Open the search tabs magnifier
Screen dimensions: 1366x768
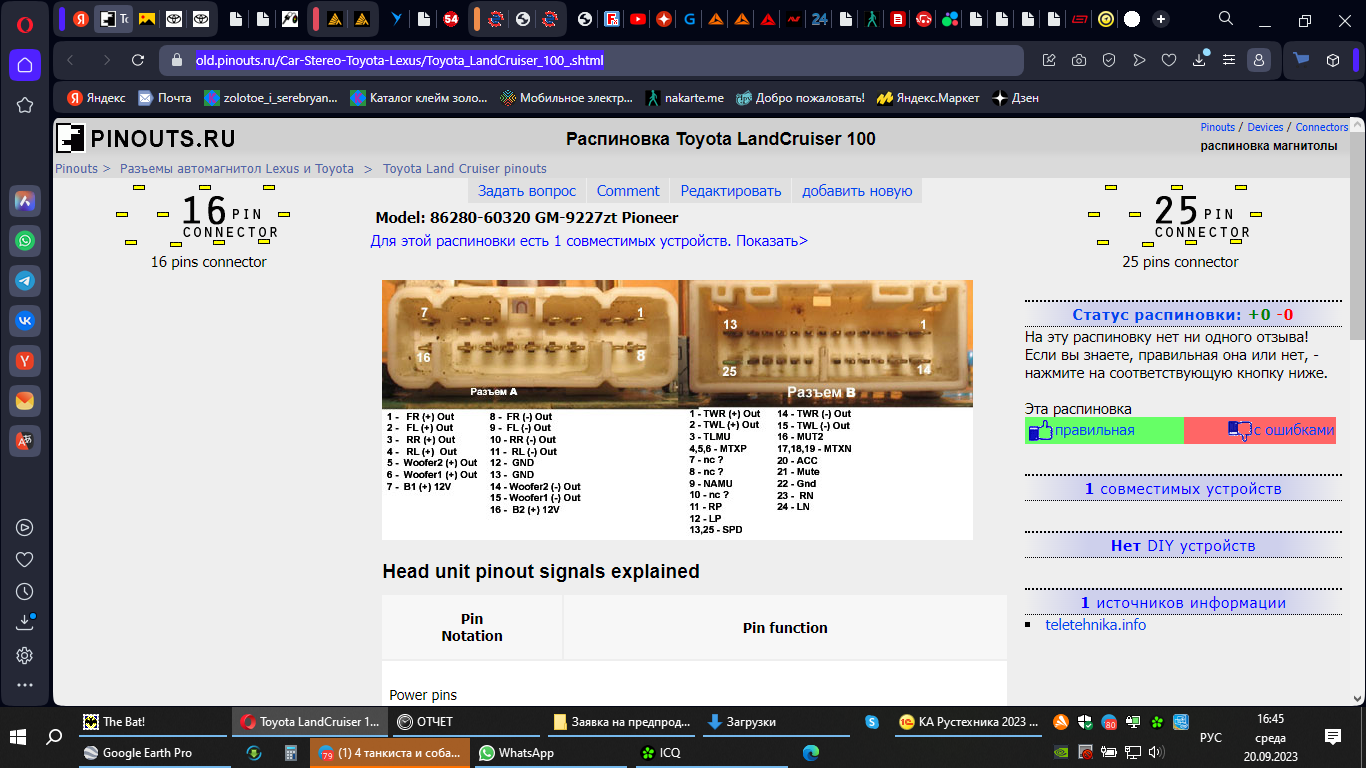pos(1226,19)
